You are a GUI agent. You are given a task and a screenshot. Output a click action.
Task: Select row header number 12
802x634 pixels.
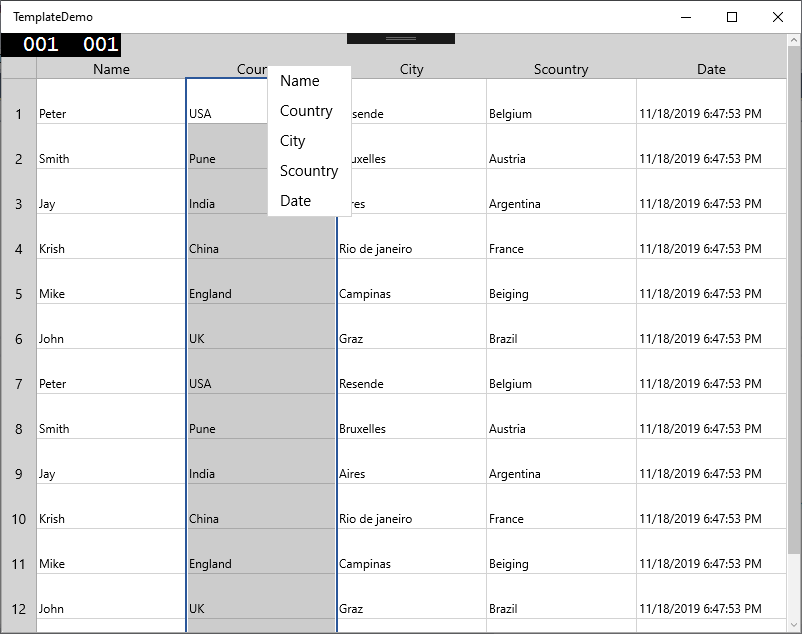[18, 609]
